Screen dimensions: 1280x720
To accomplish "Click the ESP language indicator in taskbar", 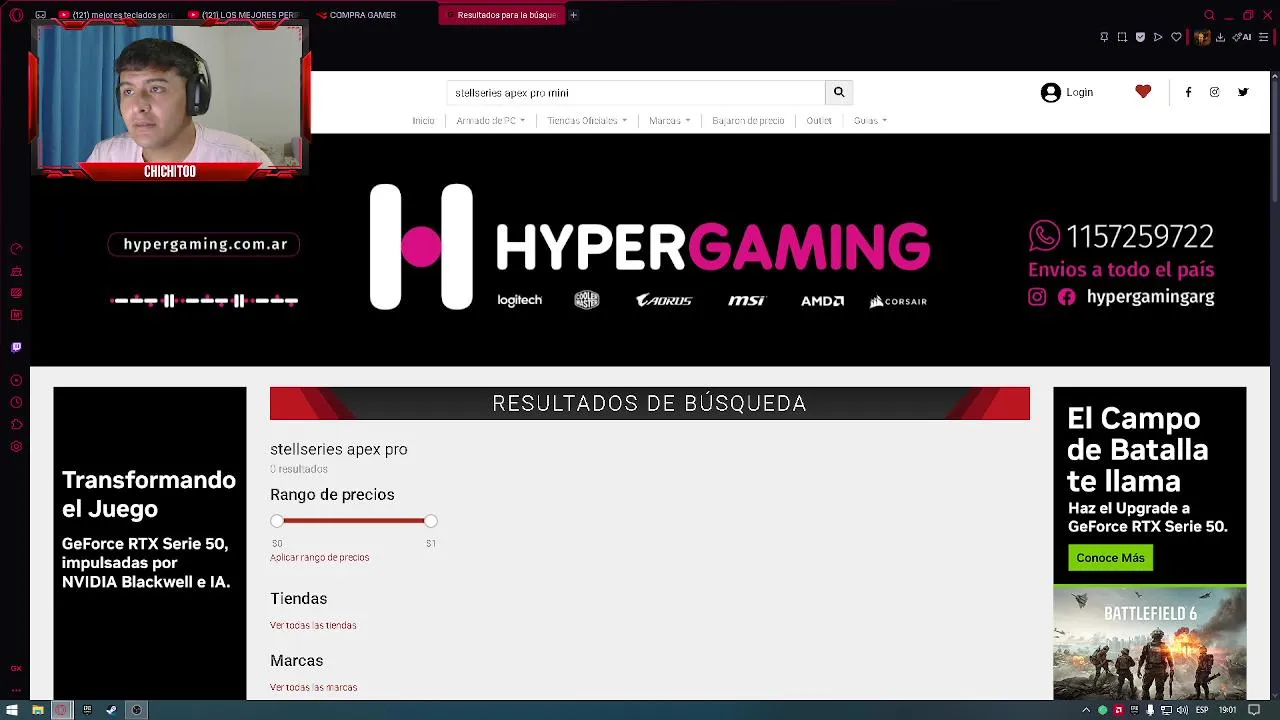I will 1202,710.
